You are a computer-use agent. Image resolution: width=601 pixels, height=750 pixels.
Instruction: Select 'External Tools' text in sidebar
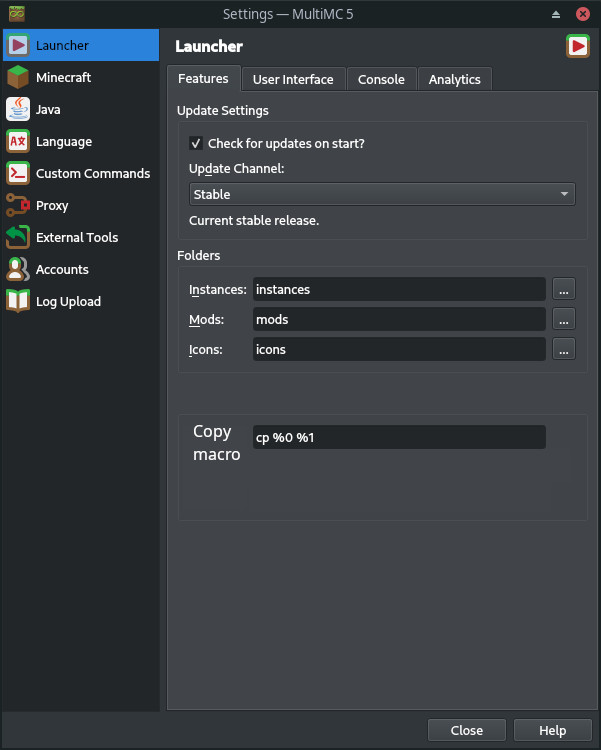click(x=77, y=238)
